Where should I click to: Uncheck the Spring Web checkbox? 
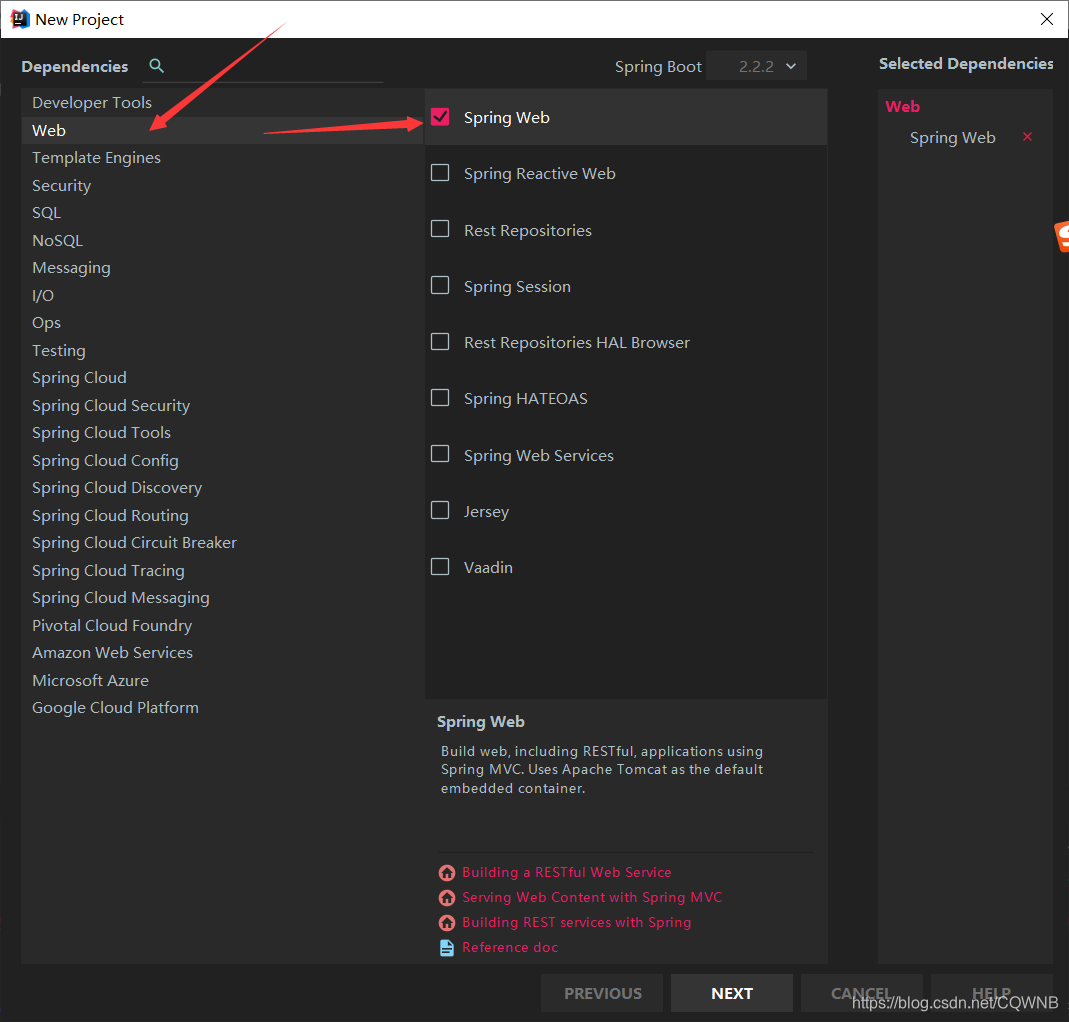440,117
